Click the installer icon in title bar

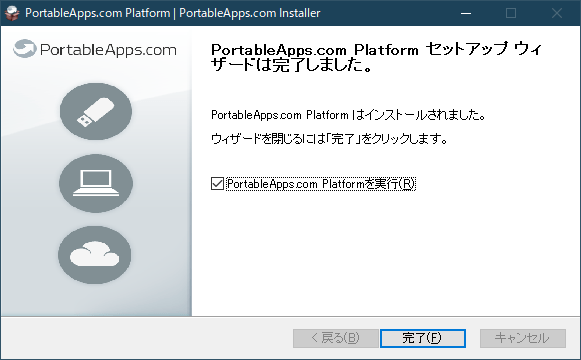12,13
